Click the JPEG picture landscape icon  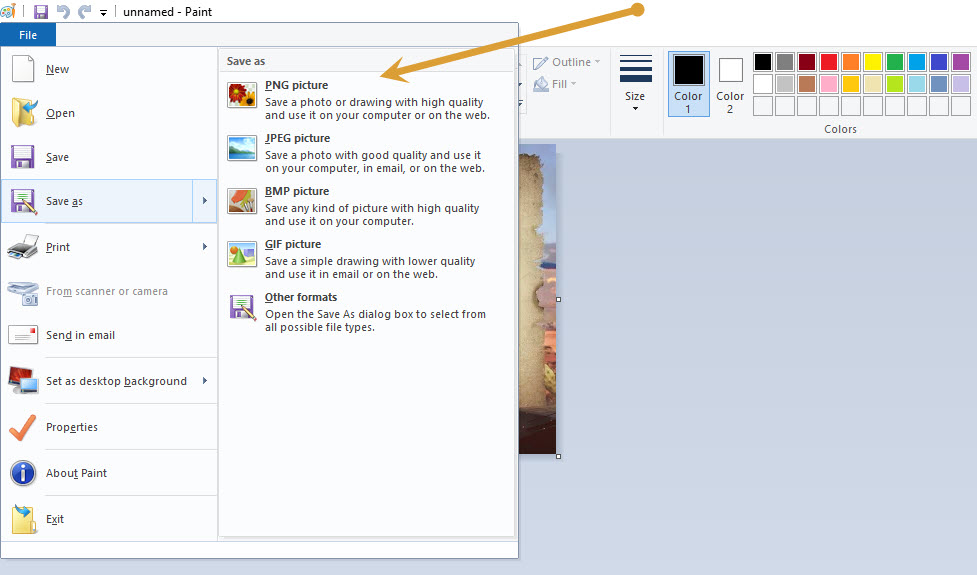tap(242, 148)
